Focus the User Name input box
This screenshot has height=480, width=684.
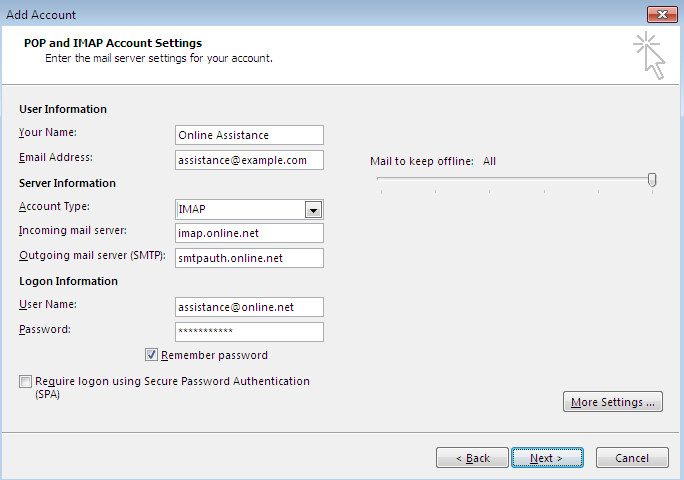pyautogui.click(x=248, y=307)
